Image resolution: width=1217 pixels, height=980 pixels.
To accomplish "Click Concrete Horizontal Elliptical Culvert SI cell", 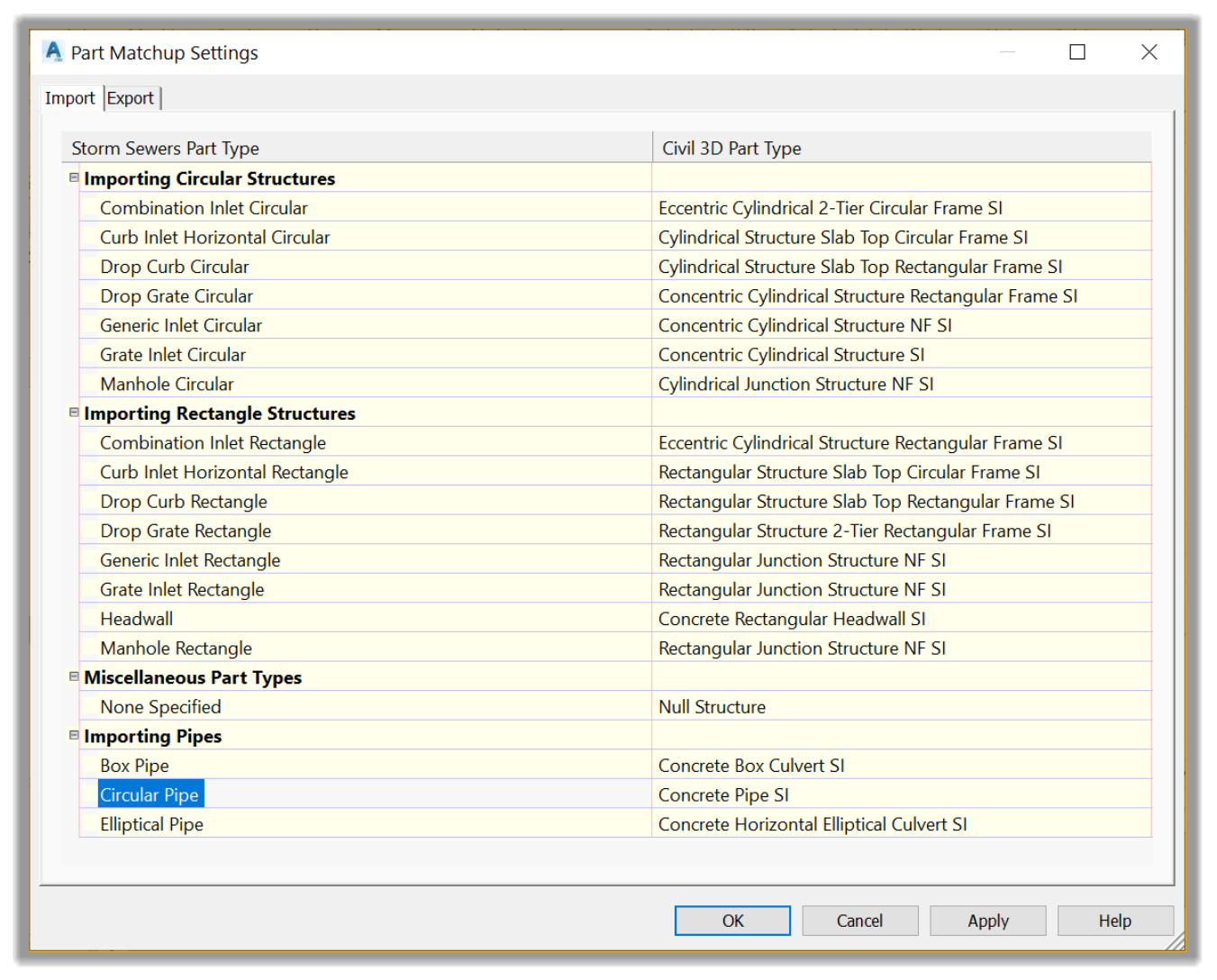I will pos(902,824).
